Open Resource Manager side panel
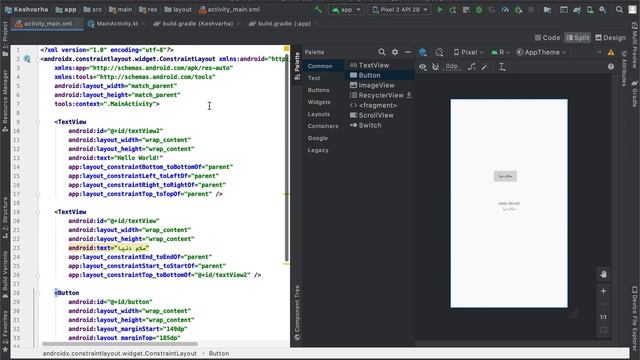Image resolution: width=640 pixels, height=360 pixels. click(x=5, y=100)
